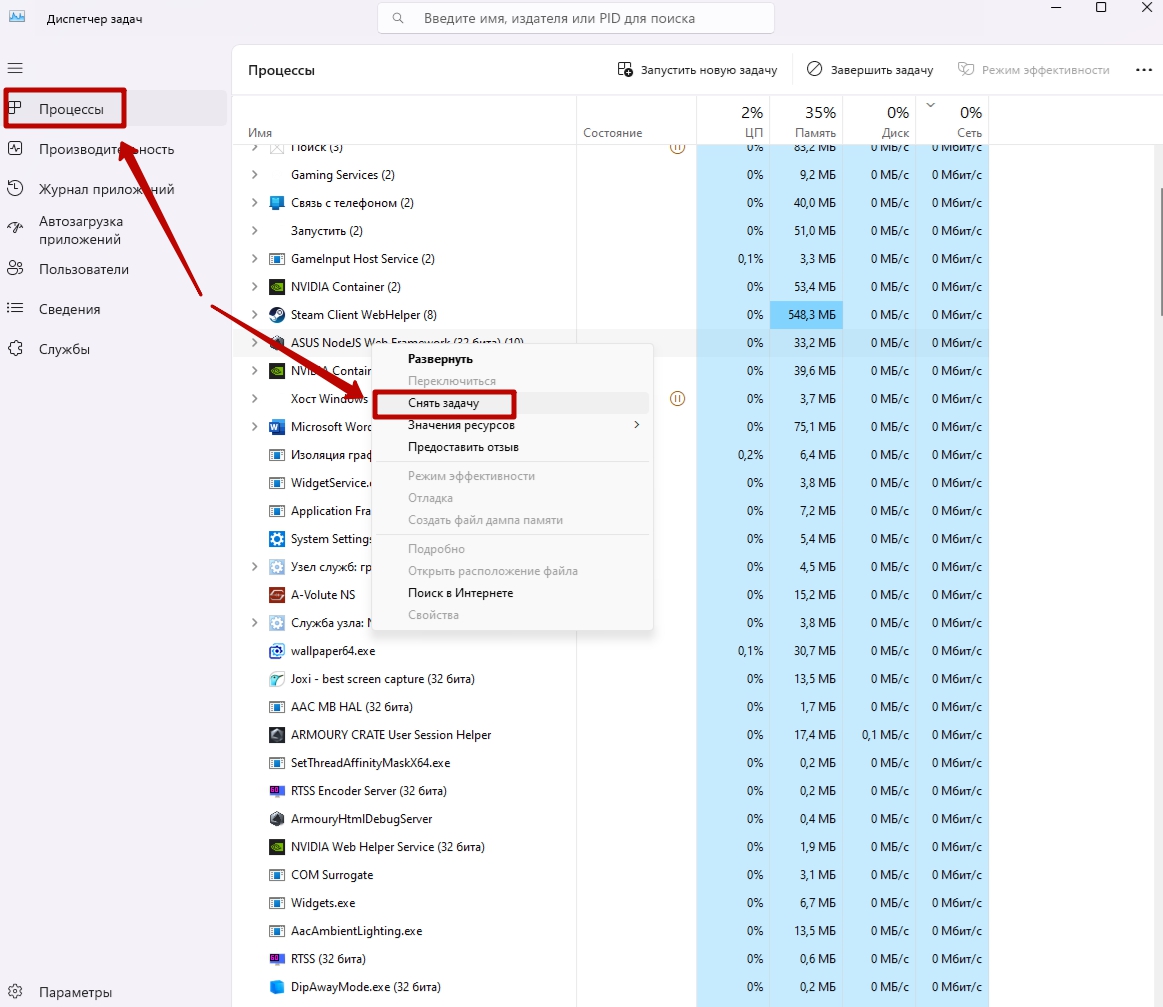Select the COM Surrogate row
1163x1007 pixels.
[611, 875]
